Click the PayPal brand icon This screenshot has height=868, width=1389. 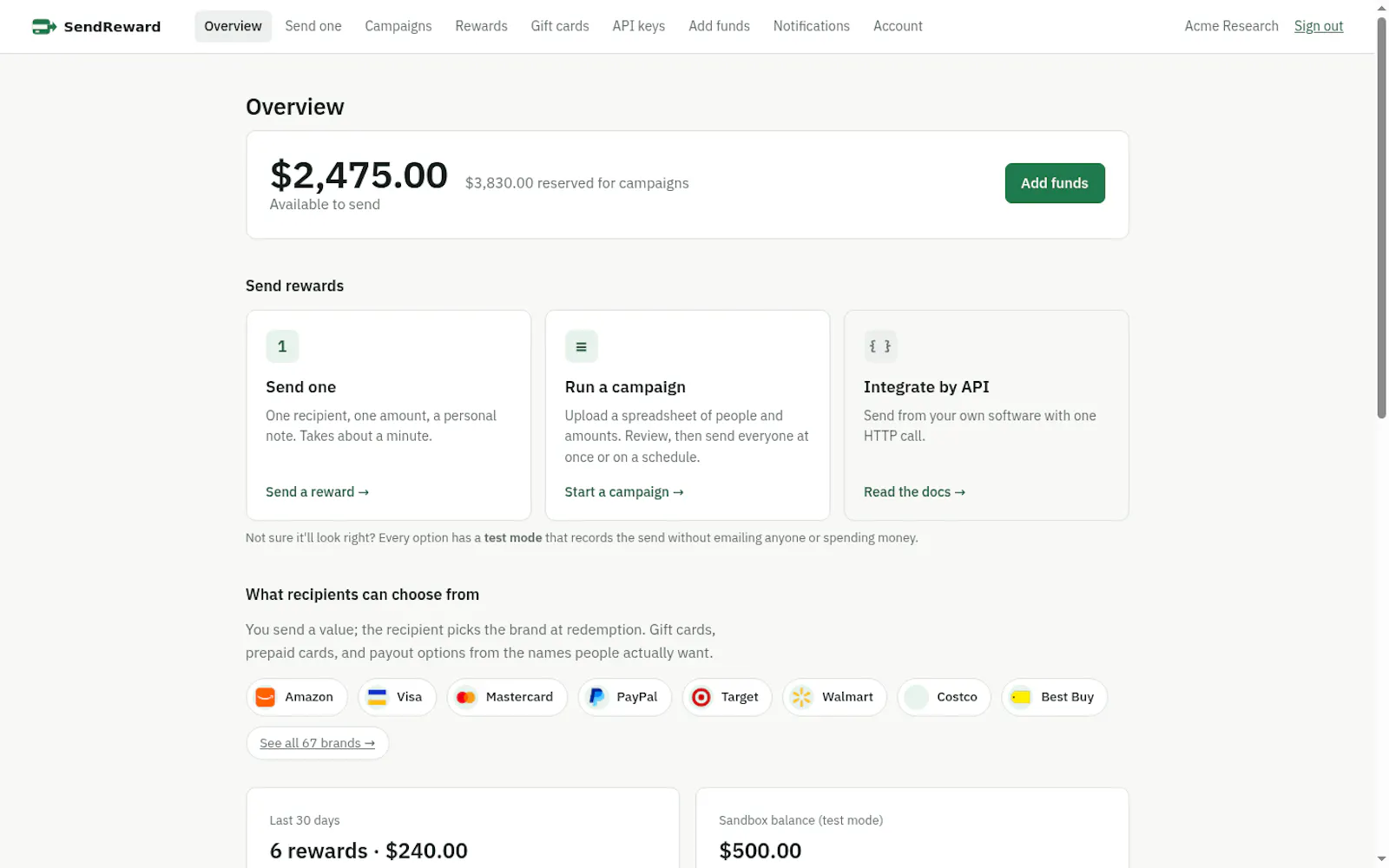click(x=597, y=697)
